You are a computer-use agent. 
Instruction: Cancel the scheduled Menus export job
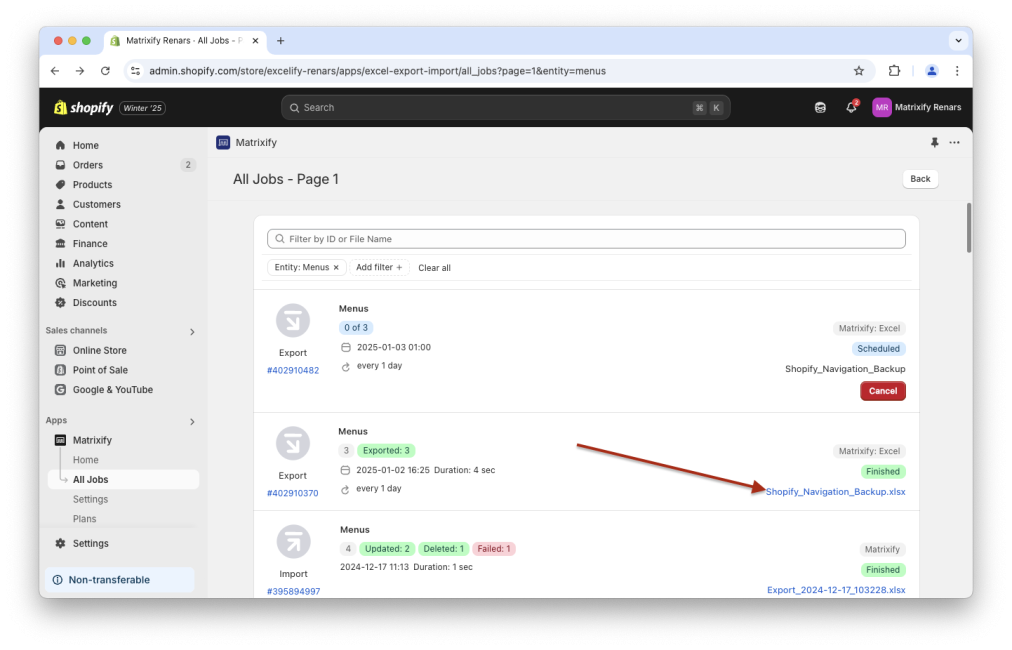point(882,391)
